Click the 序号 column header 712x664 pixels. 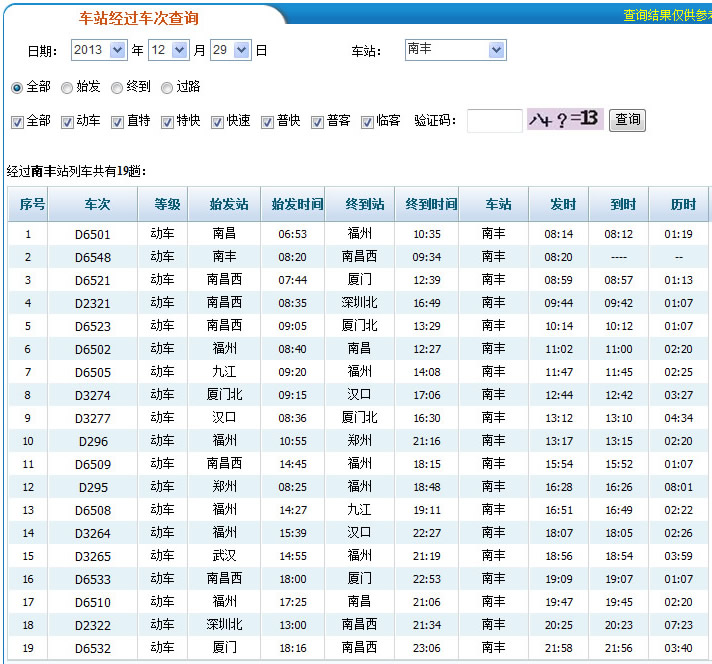[x=28, y=204]
